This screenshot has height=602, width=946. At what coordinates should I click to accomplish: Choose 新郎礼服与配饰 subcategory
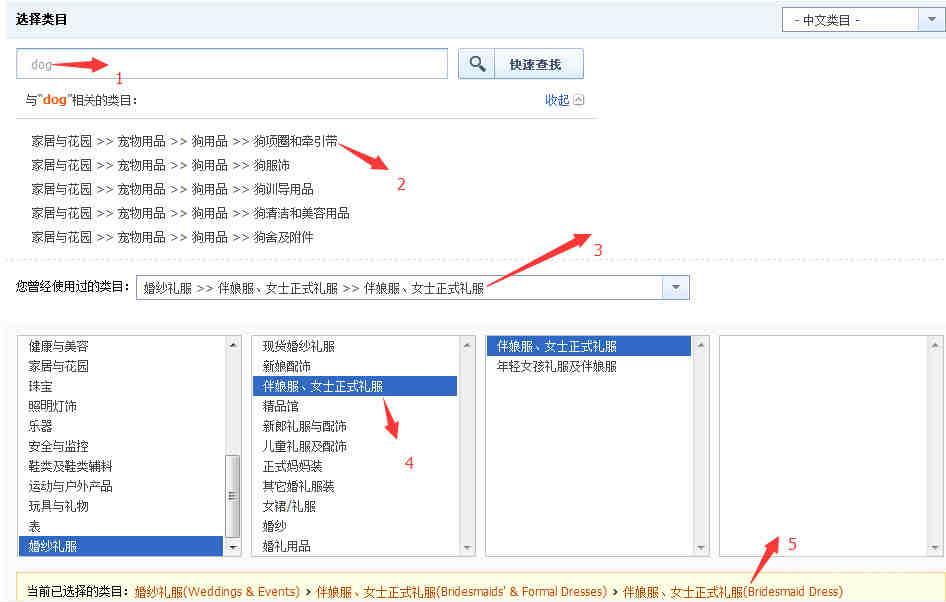355,426
